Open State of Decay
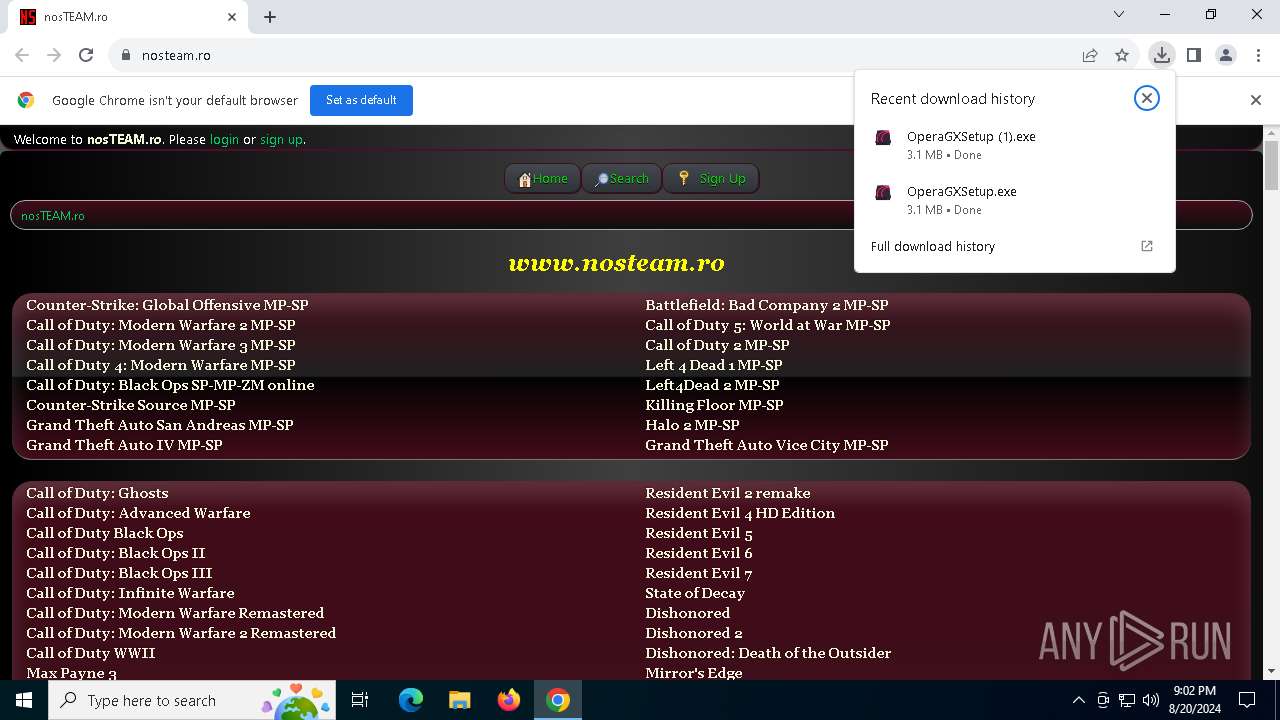This screenshot has height=720, width=1280. [x=695, y=593]
